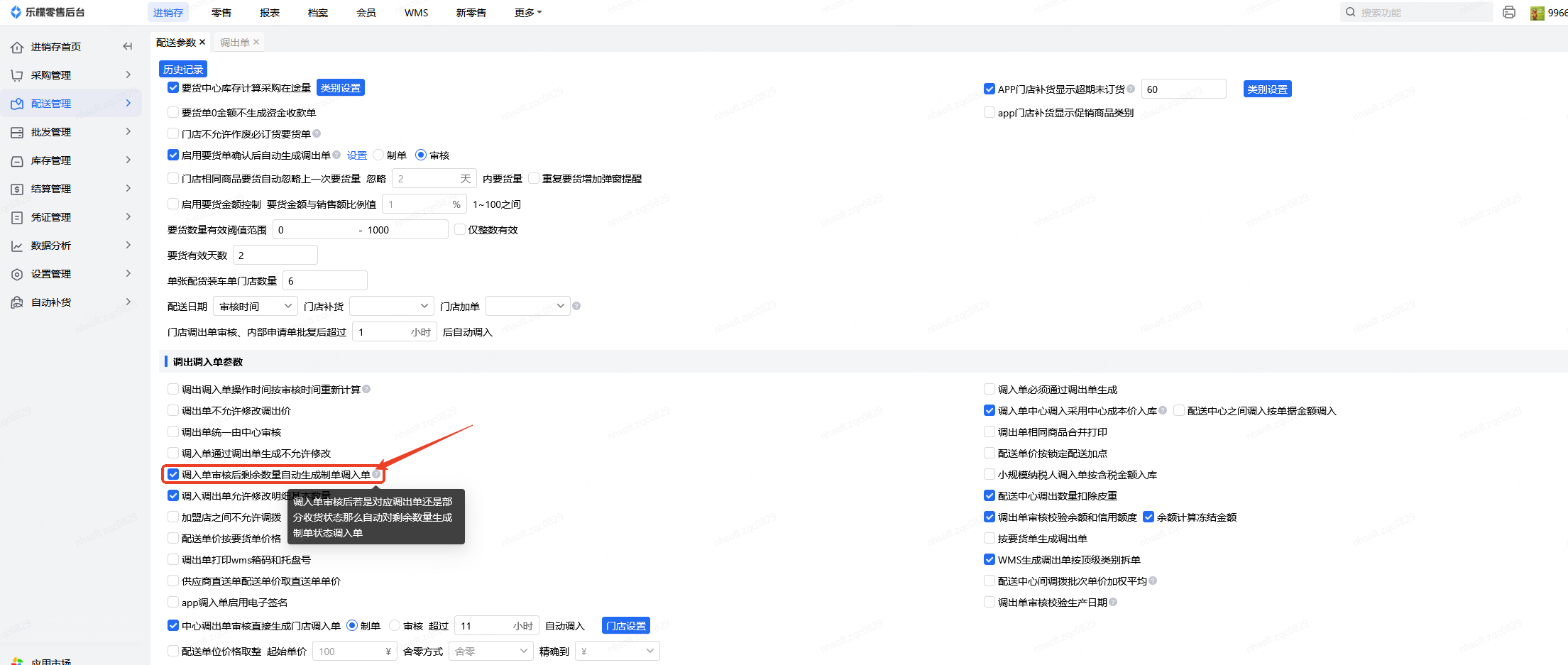Click help icon beside 门店不允许作废必订货要货单
1568x665 pixels.
(x=317, y=133)
